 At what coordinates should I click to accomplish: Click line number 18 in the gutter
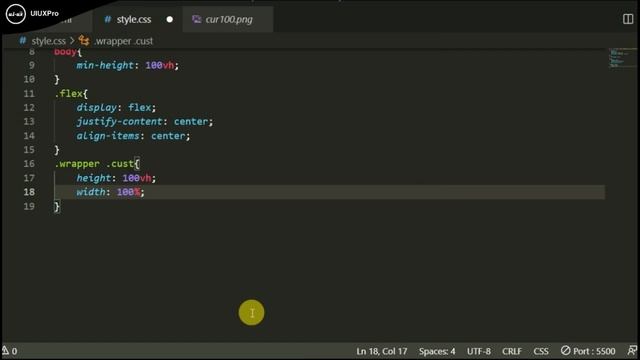click(29, 192)
